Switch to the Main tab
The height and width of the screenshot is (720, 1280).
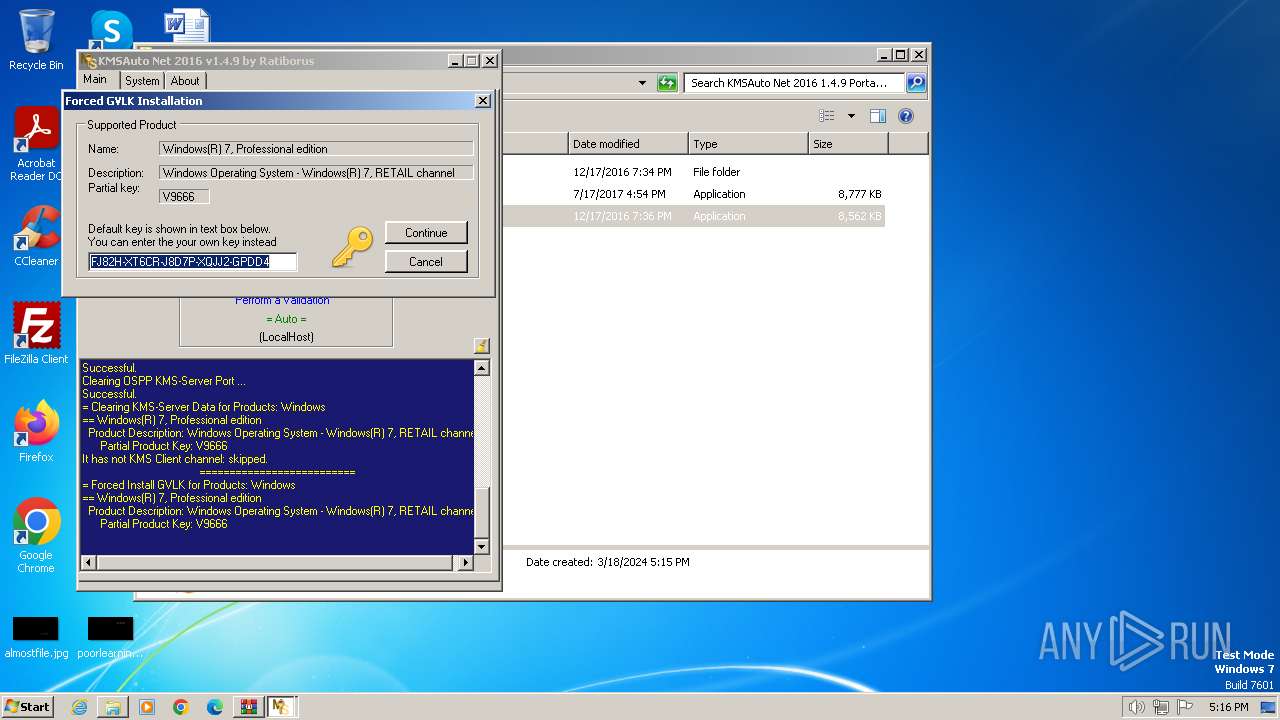pos(95,80)
